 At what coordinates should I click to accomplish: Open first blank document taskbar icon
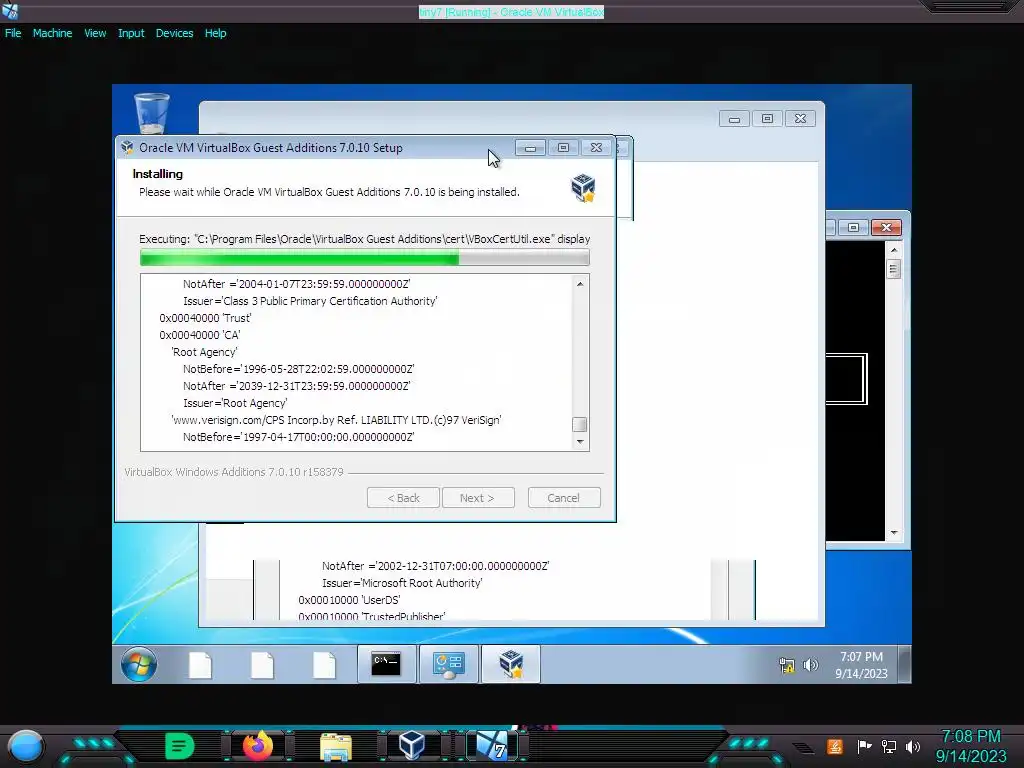pyautogui.click(x=200, y=665)
